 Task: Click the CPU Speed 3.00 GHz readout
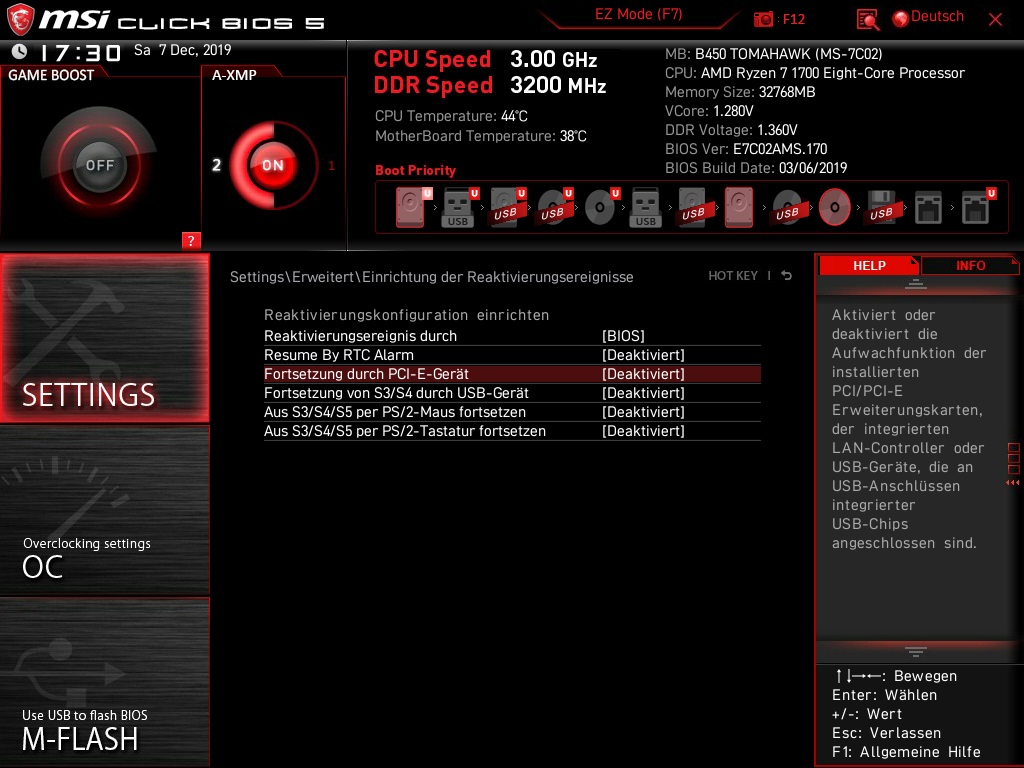(x=485, y=59)
